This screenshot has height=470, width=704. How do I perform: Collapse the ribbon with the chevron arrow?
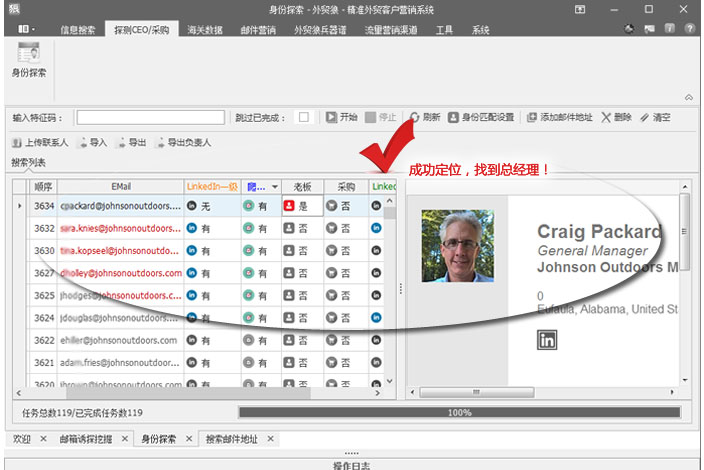coord(689,97)
